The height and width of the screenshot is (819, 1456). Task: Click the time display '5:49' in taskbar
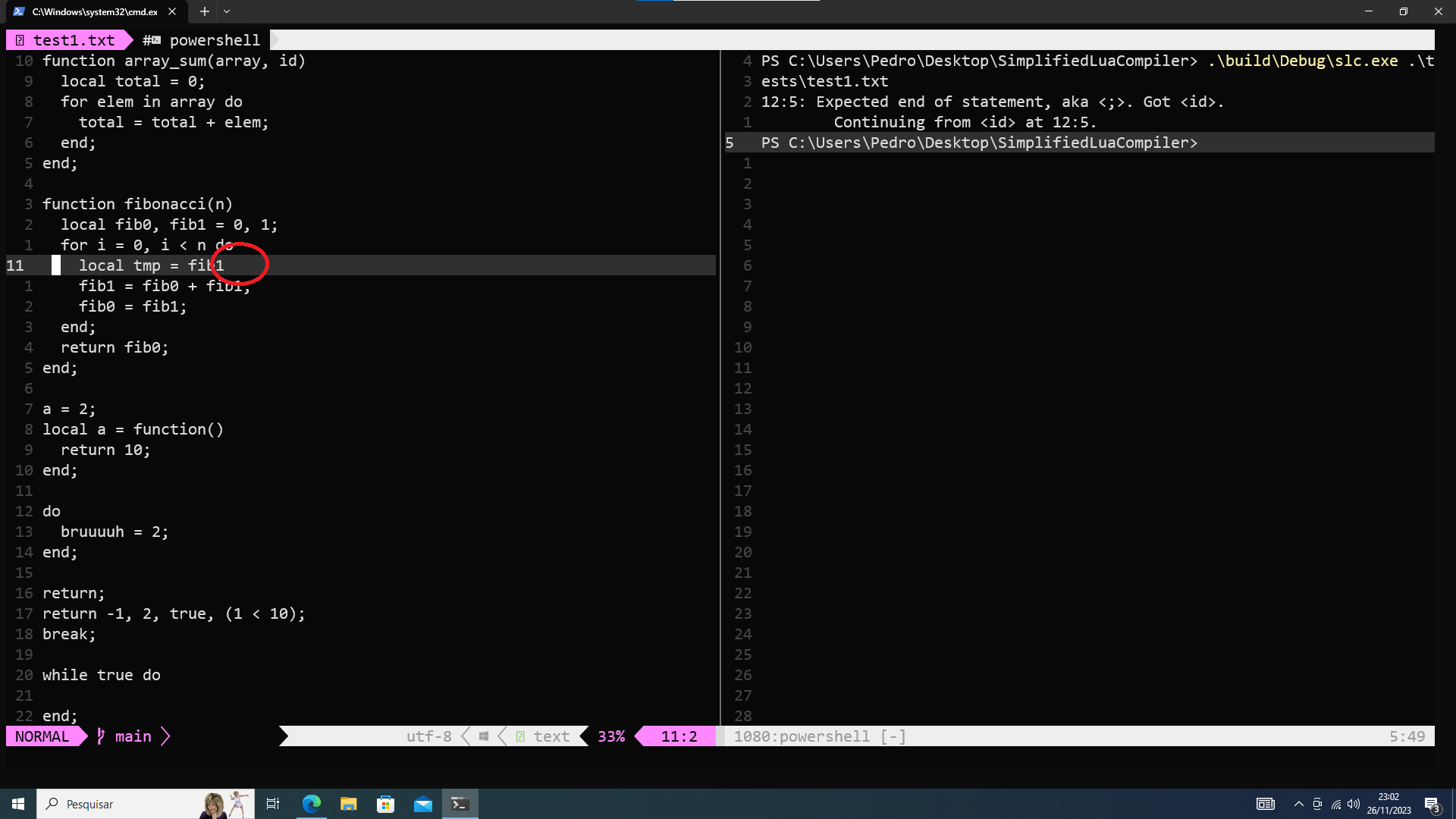tap(1411, 736)
